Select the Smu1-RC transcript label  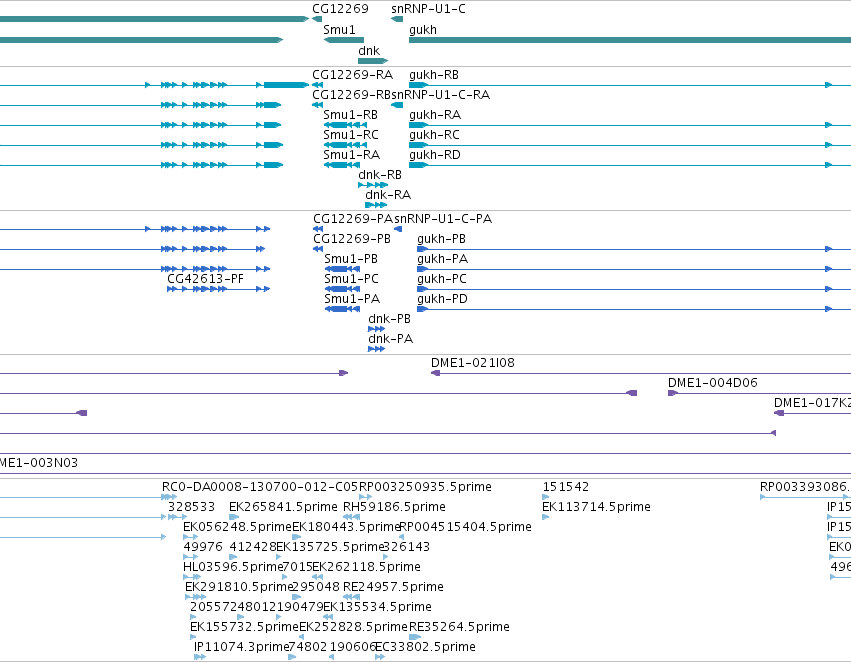(x=351, y=135)
